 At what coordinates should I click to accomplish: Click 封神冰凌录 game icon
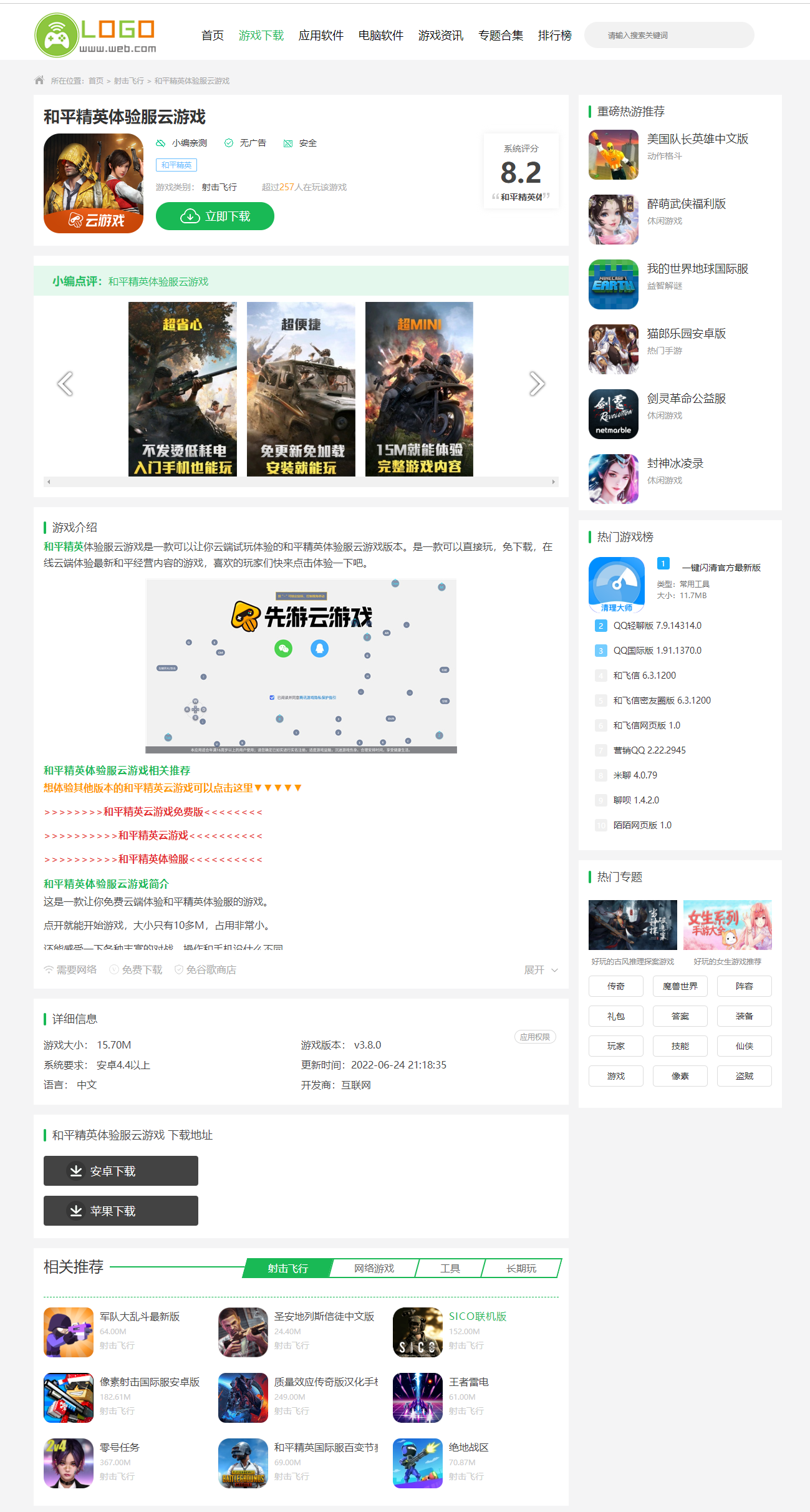tap(614, 479)
